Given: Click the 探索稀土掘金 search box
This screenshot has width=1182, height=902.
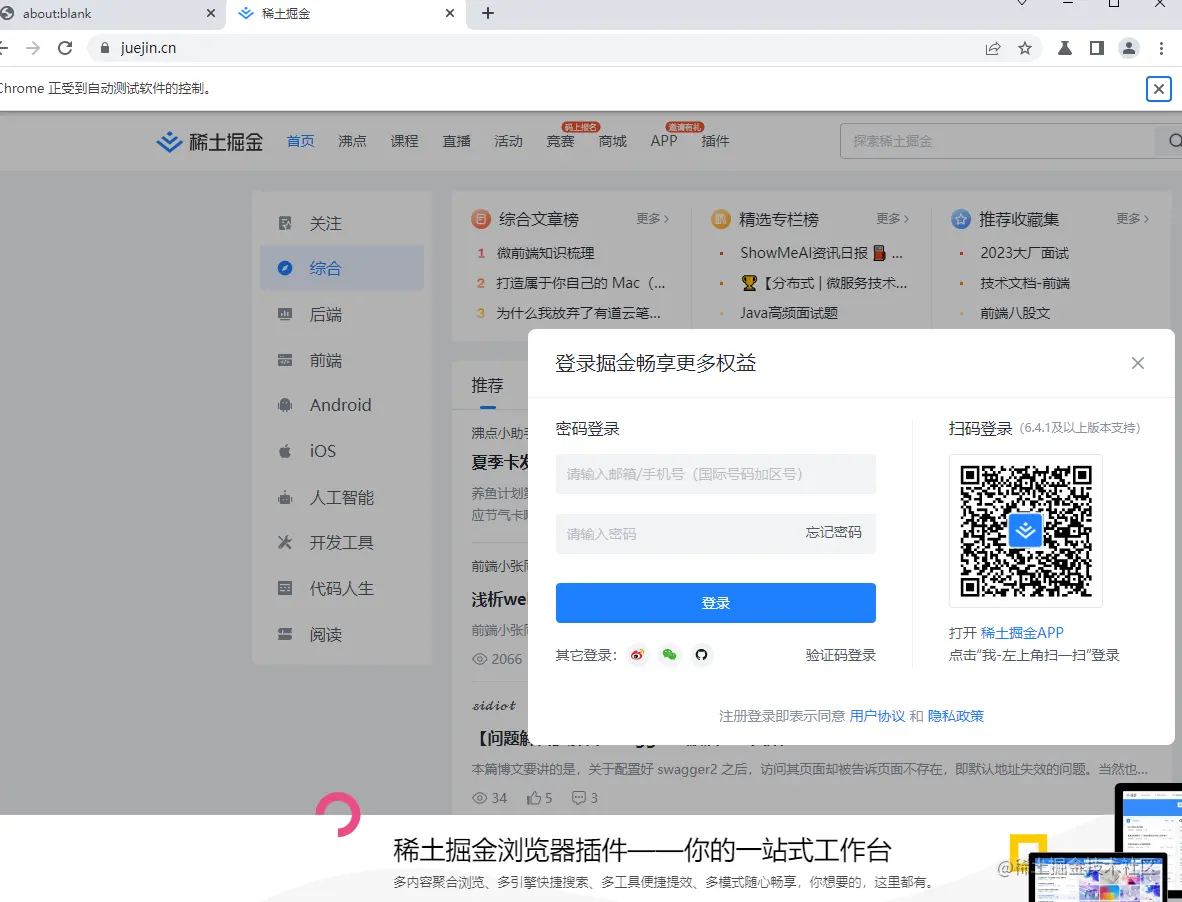Looking at the screenshot, I should click(x=999, y=141).
